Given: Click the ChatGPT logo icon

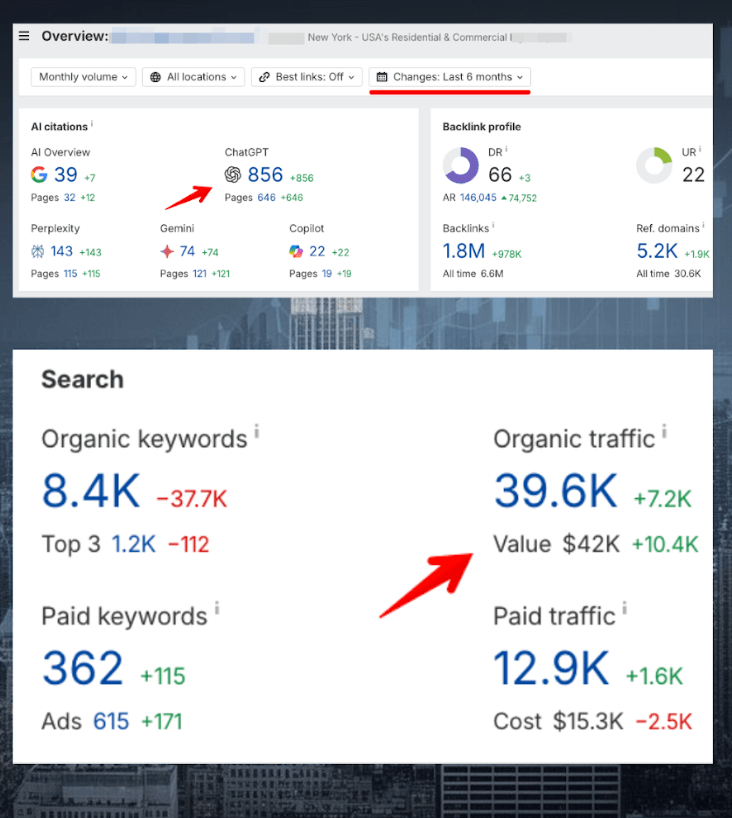Looking at the screenshot, I should (x=233, y=175).
